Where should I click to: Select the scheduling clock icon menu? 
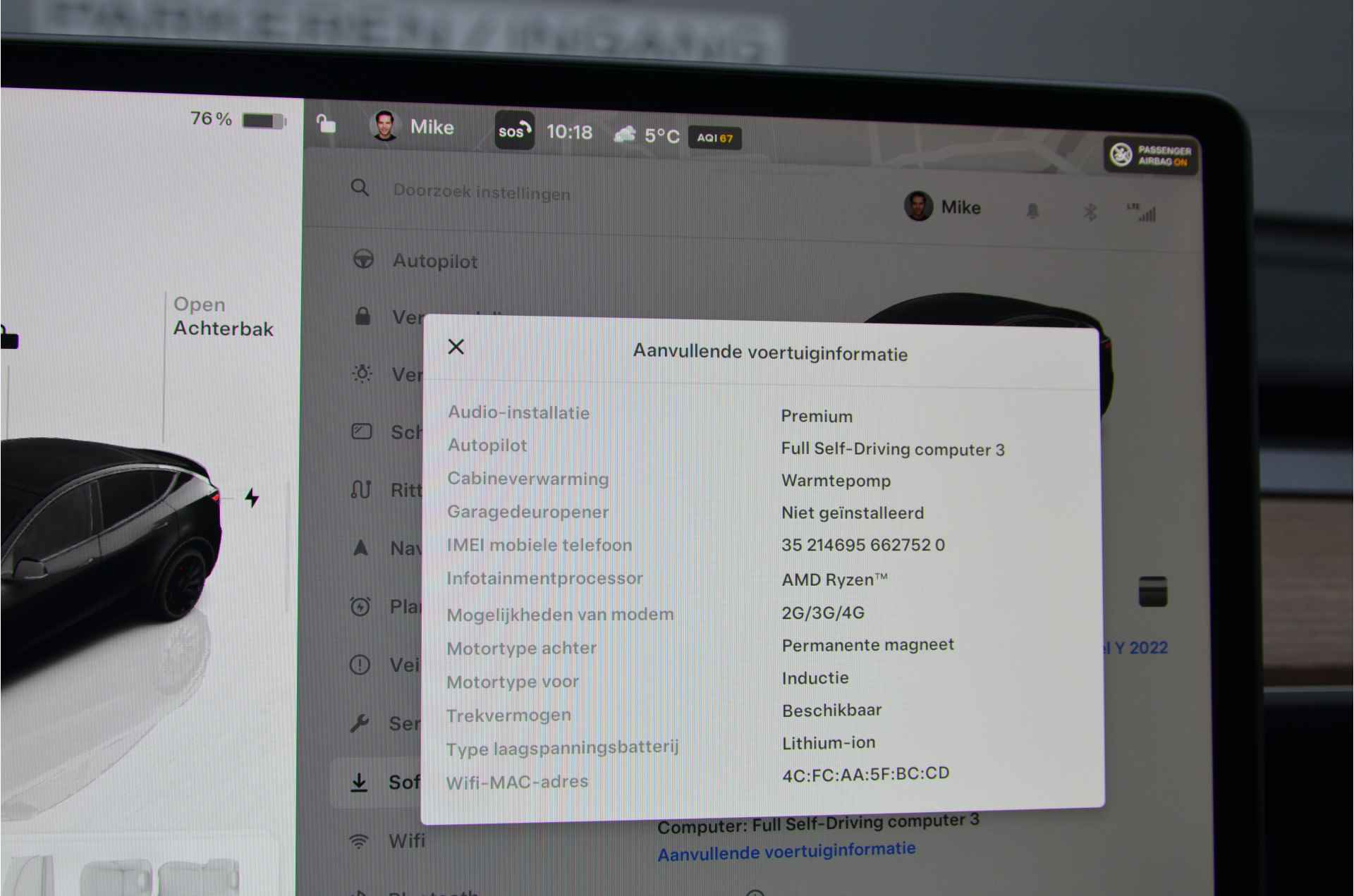pos(360,606)
